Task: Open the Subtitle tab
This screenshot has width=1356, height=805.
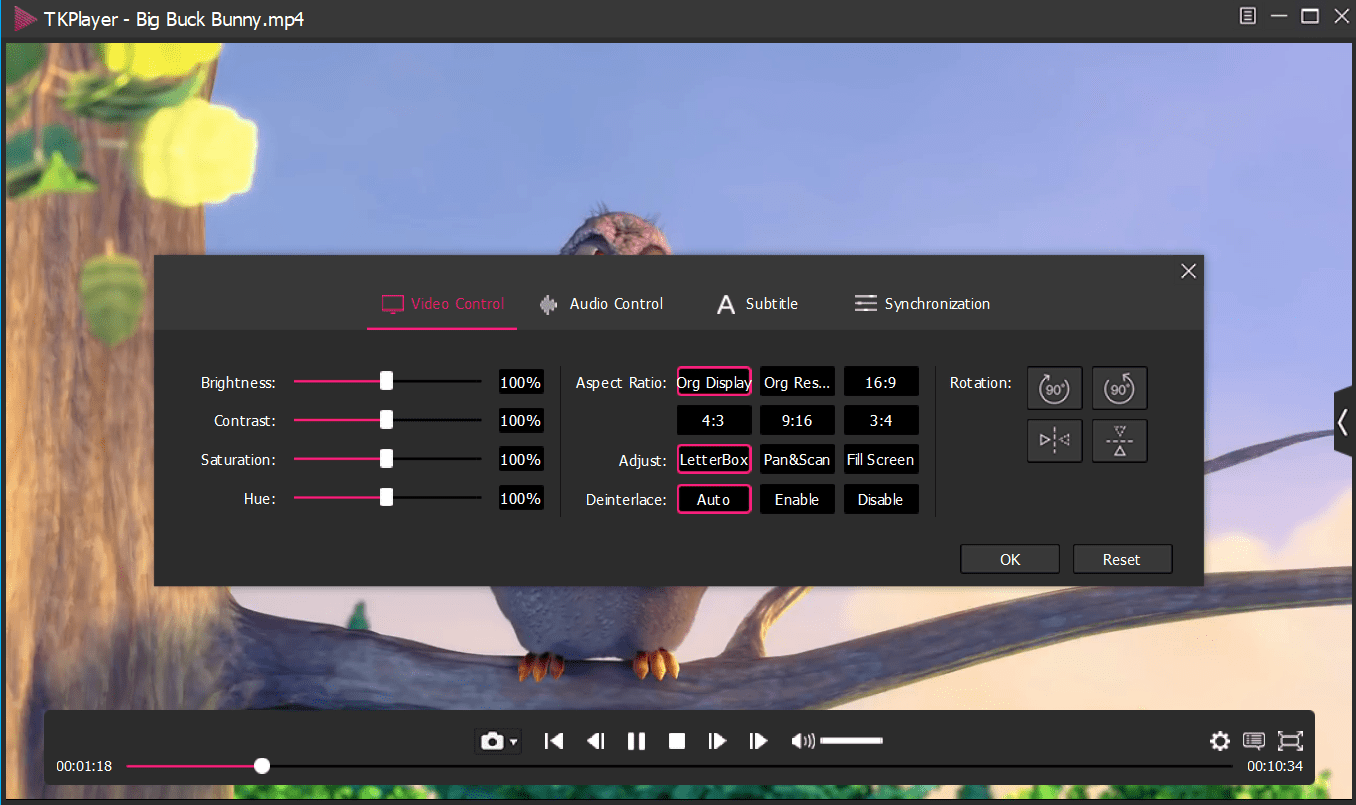Action: tap(757, 304)
